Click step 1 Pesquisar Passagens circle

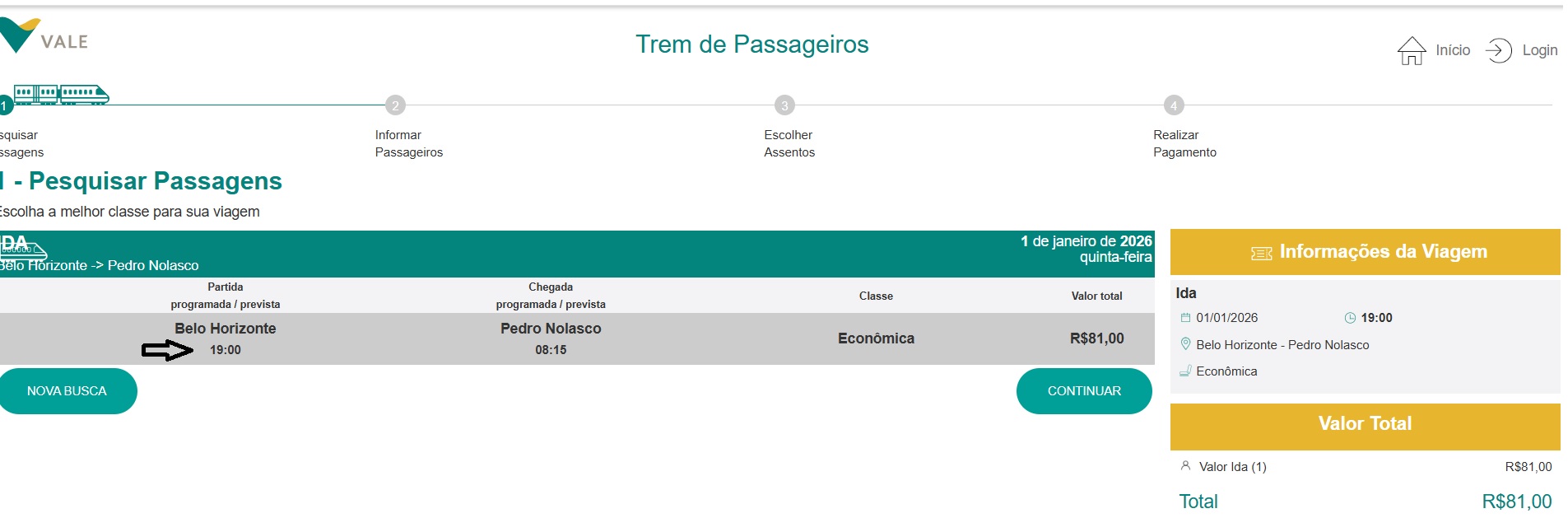point(6,105)
